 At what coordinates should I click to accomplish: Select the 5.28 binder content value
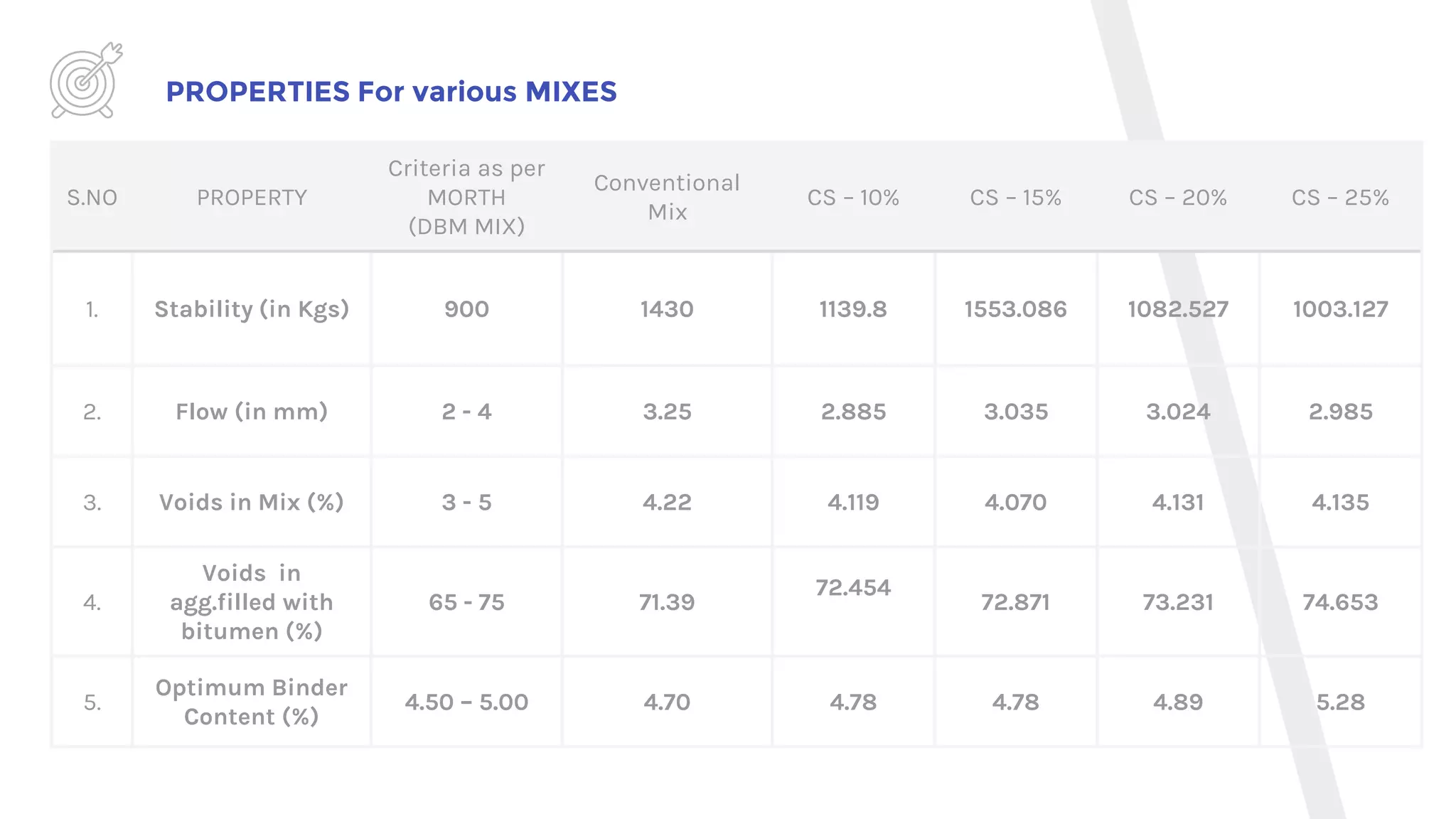[1340, 702]
